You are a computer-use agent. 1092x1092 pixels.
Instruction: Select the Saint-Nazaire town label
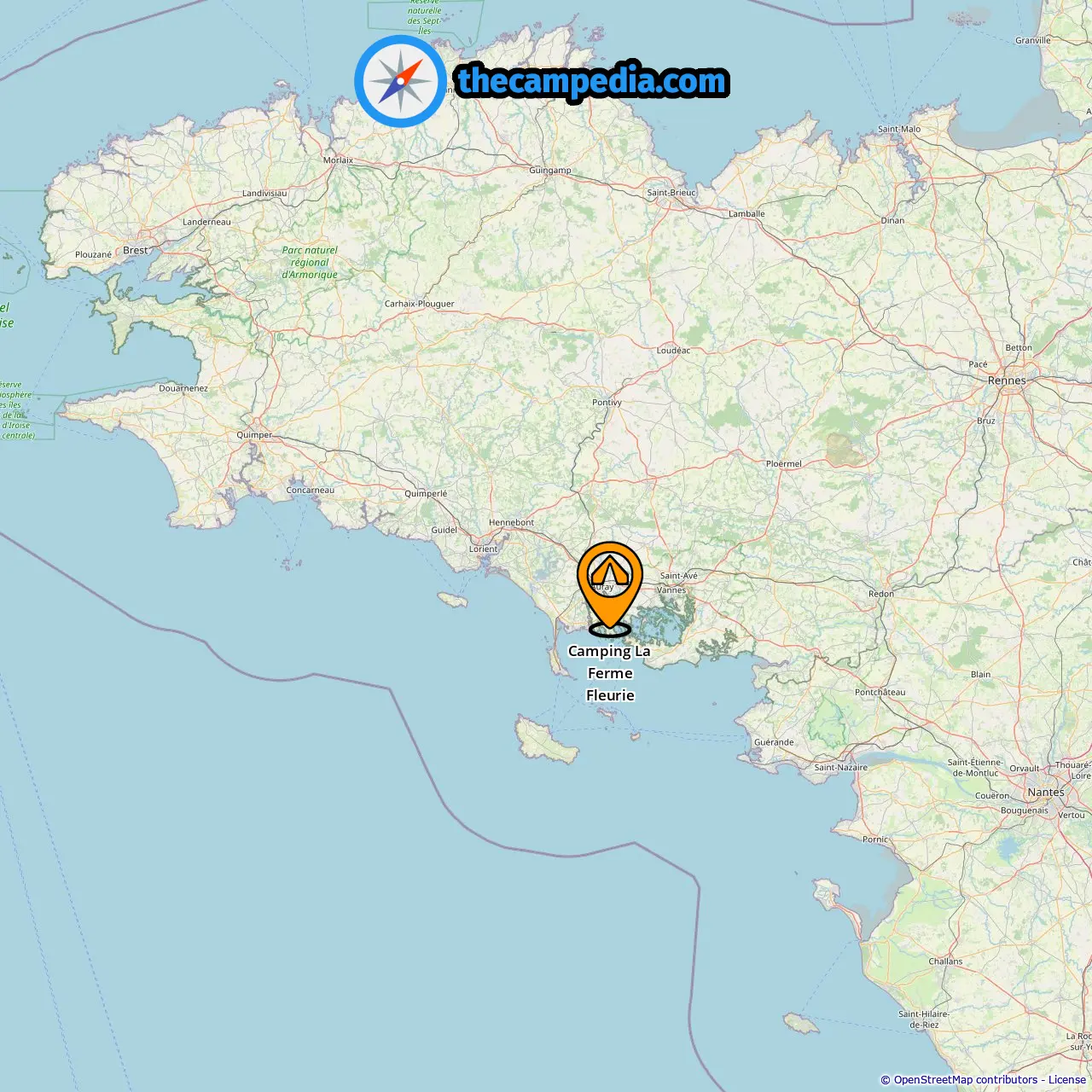tap(840, 767)
